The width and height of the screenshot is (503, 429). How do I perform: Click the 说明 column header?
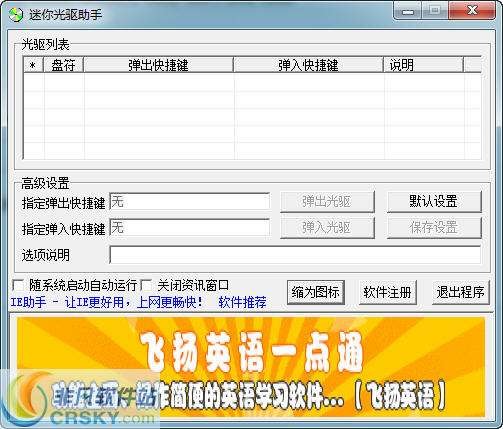click(x=423, y=65)
